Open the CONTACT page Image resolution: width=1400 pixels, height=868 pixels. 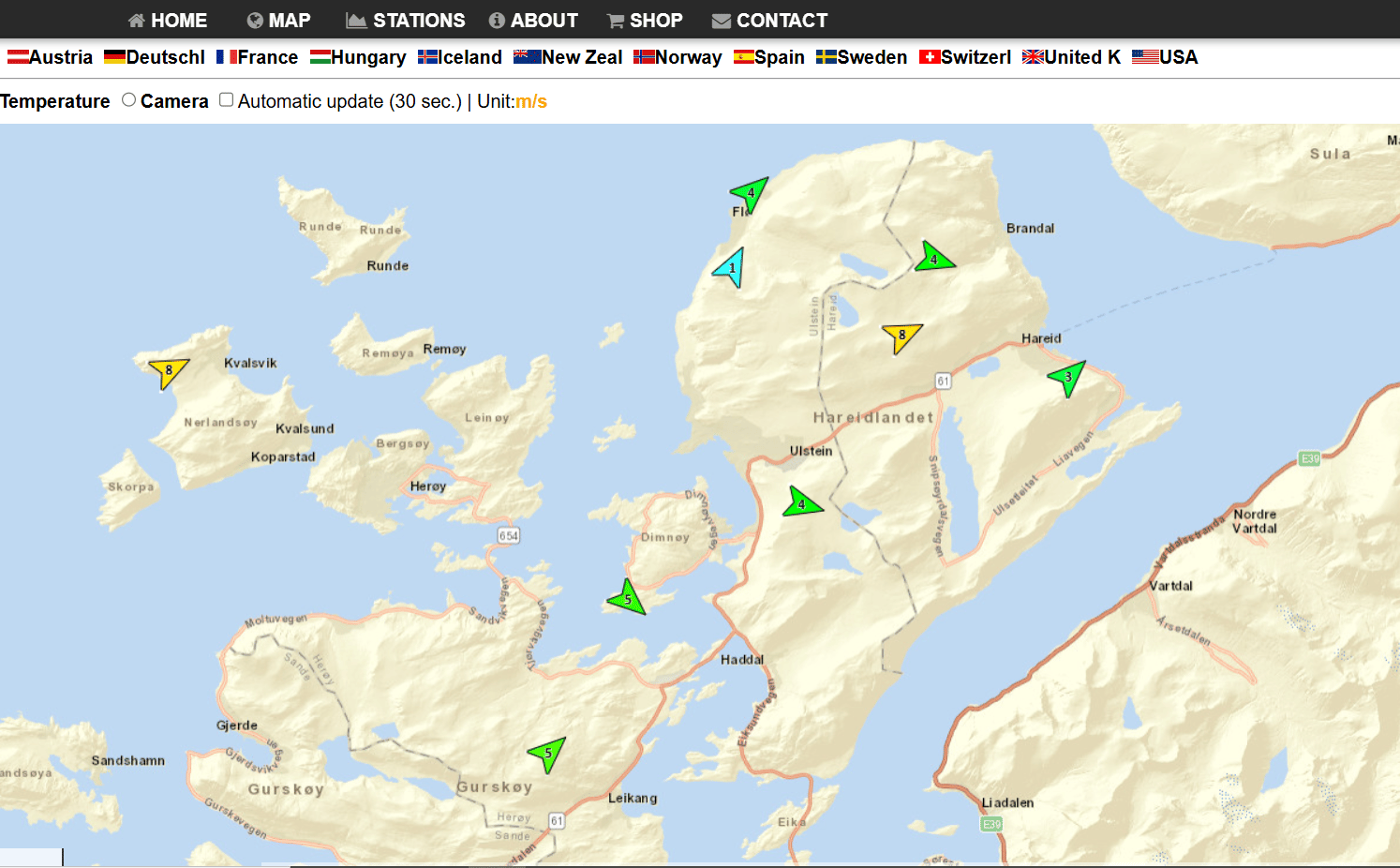click(769, 20)
